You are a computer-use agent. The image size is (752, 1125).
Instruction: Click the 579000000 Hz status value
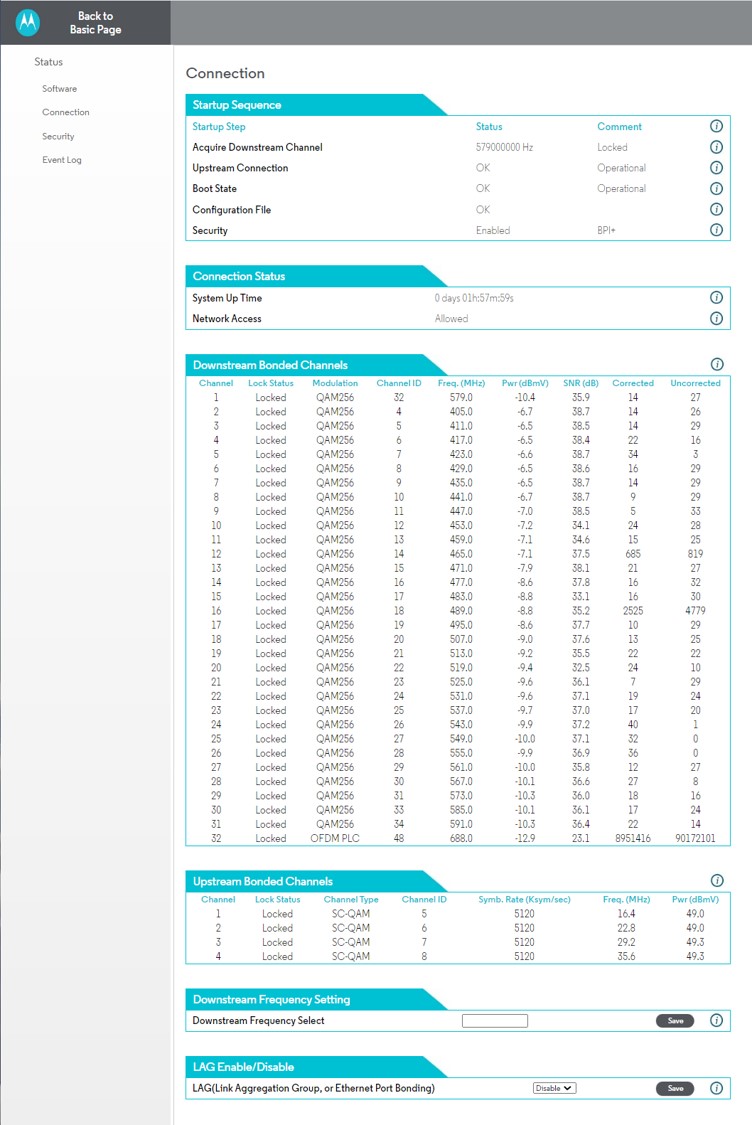coord(504,147)
